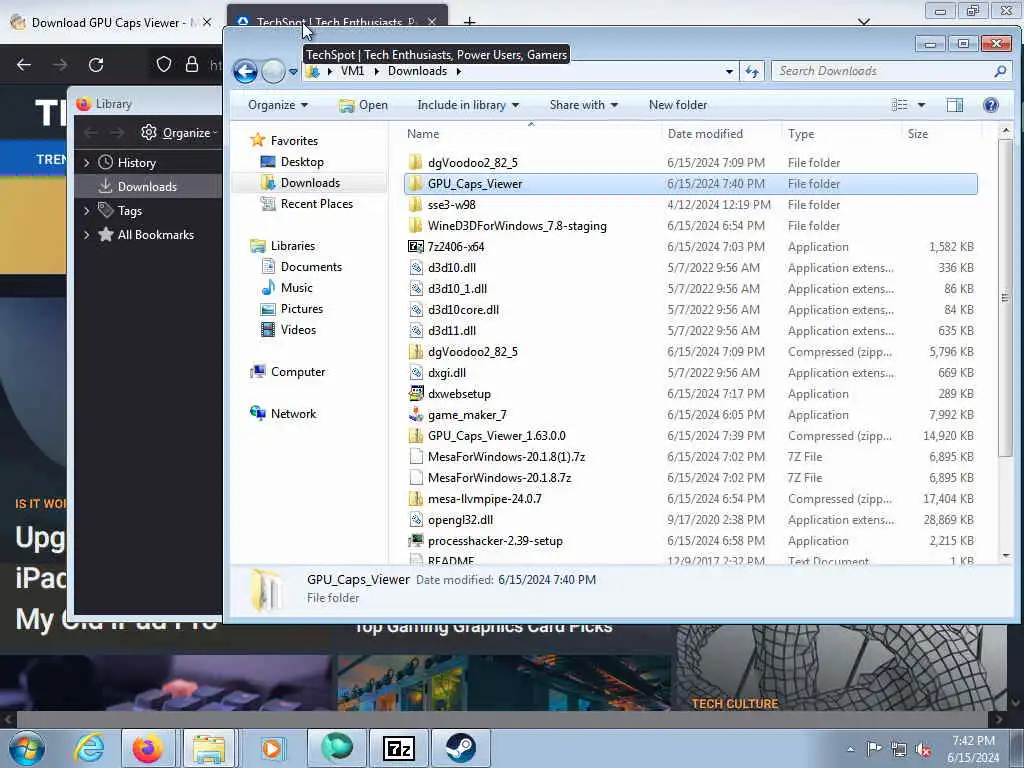Click the volume icon in system tray
The width and height of the screenshot is (1024, 768).
point(923,750)
